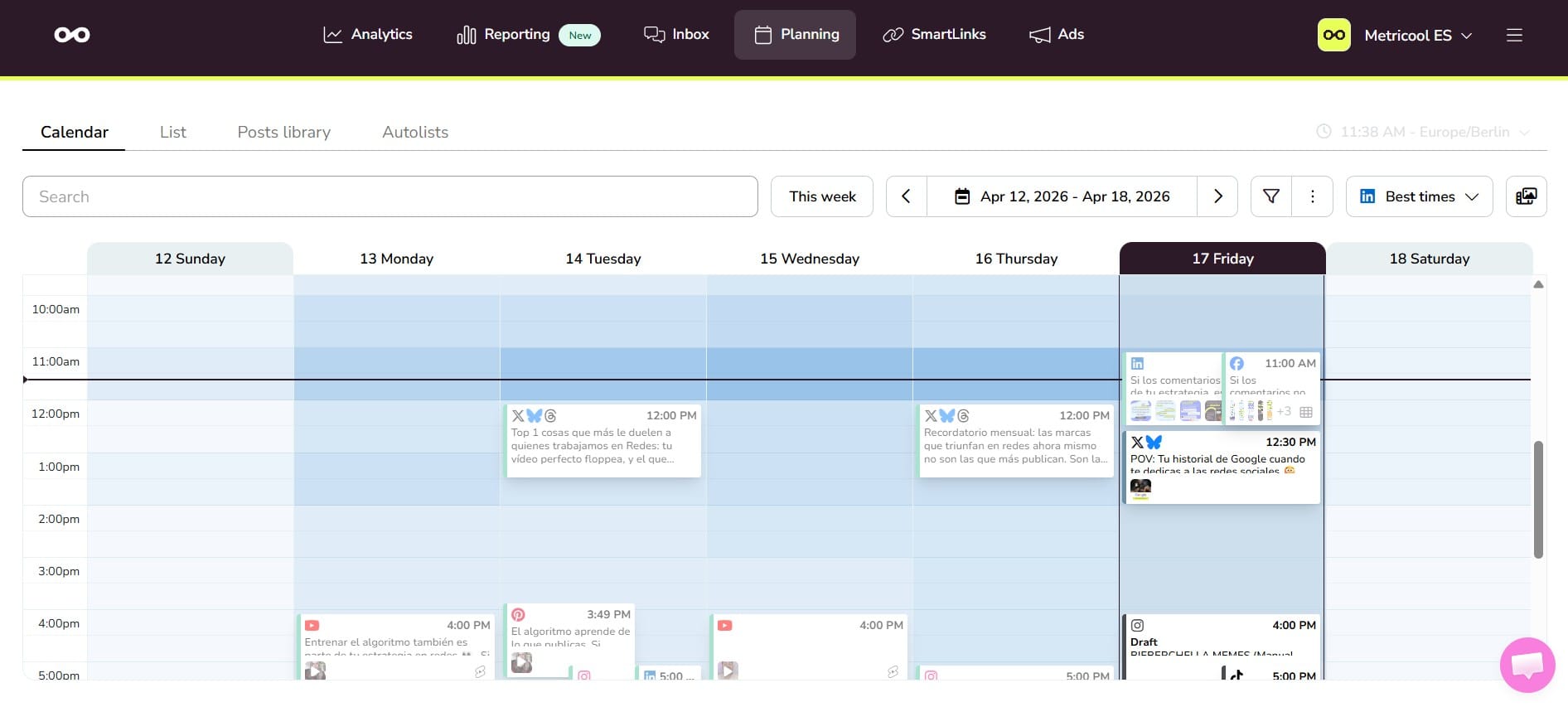Open the Europe/Berlin timezone dropdown

point(1423,132)
